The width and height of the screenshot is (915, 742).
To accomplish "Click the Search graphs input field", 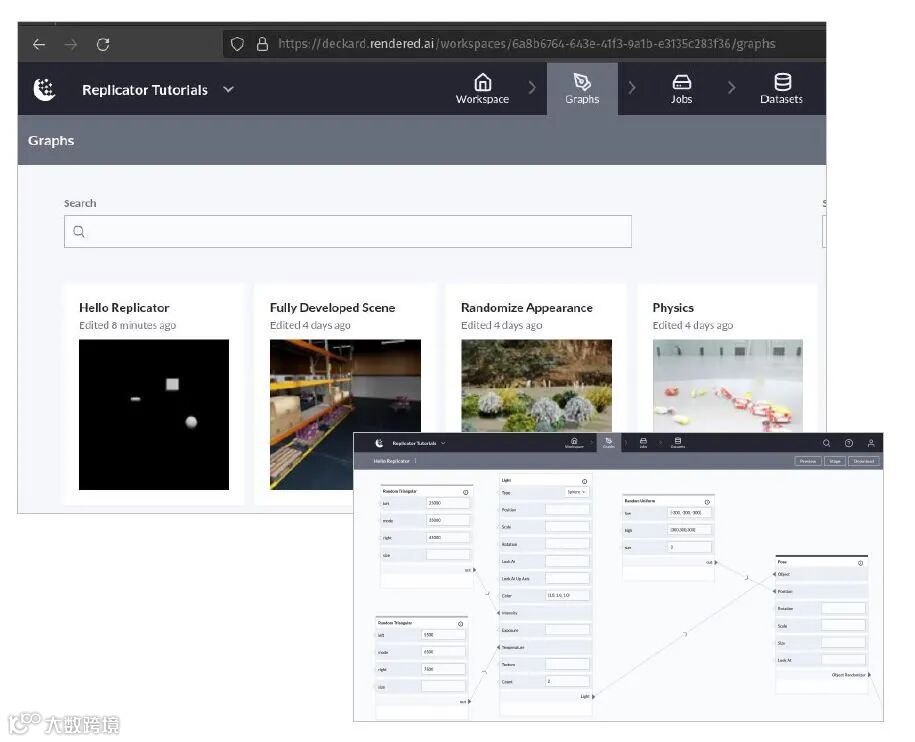I will point(348,232).
